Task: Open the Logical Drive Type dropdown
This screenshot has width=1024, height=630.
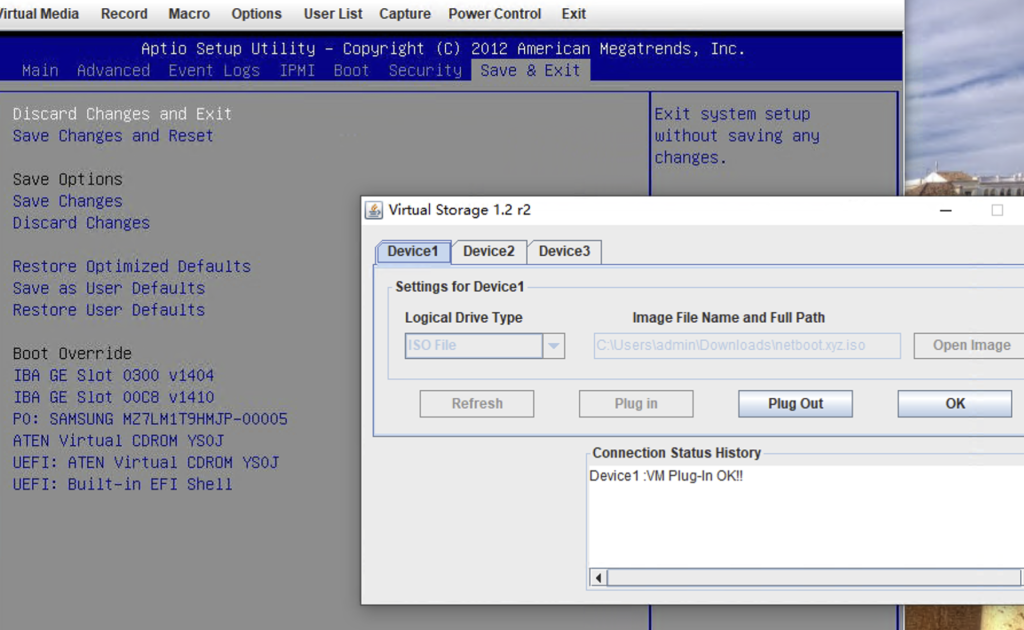Action: 553,345
